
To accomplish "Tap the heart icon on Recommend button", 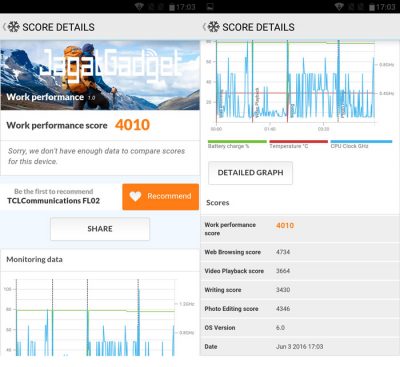I will pos(136,196).
